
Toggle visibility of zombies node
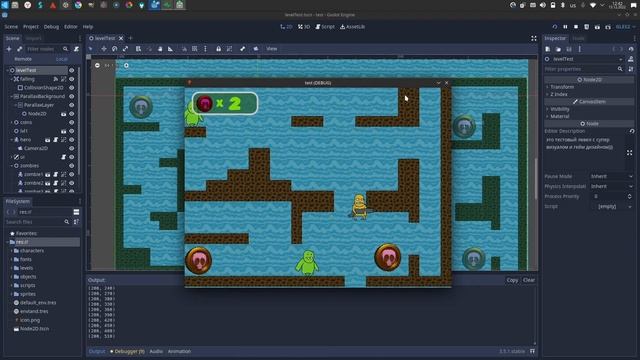click(72, 166)
